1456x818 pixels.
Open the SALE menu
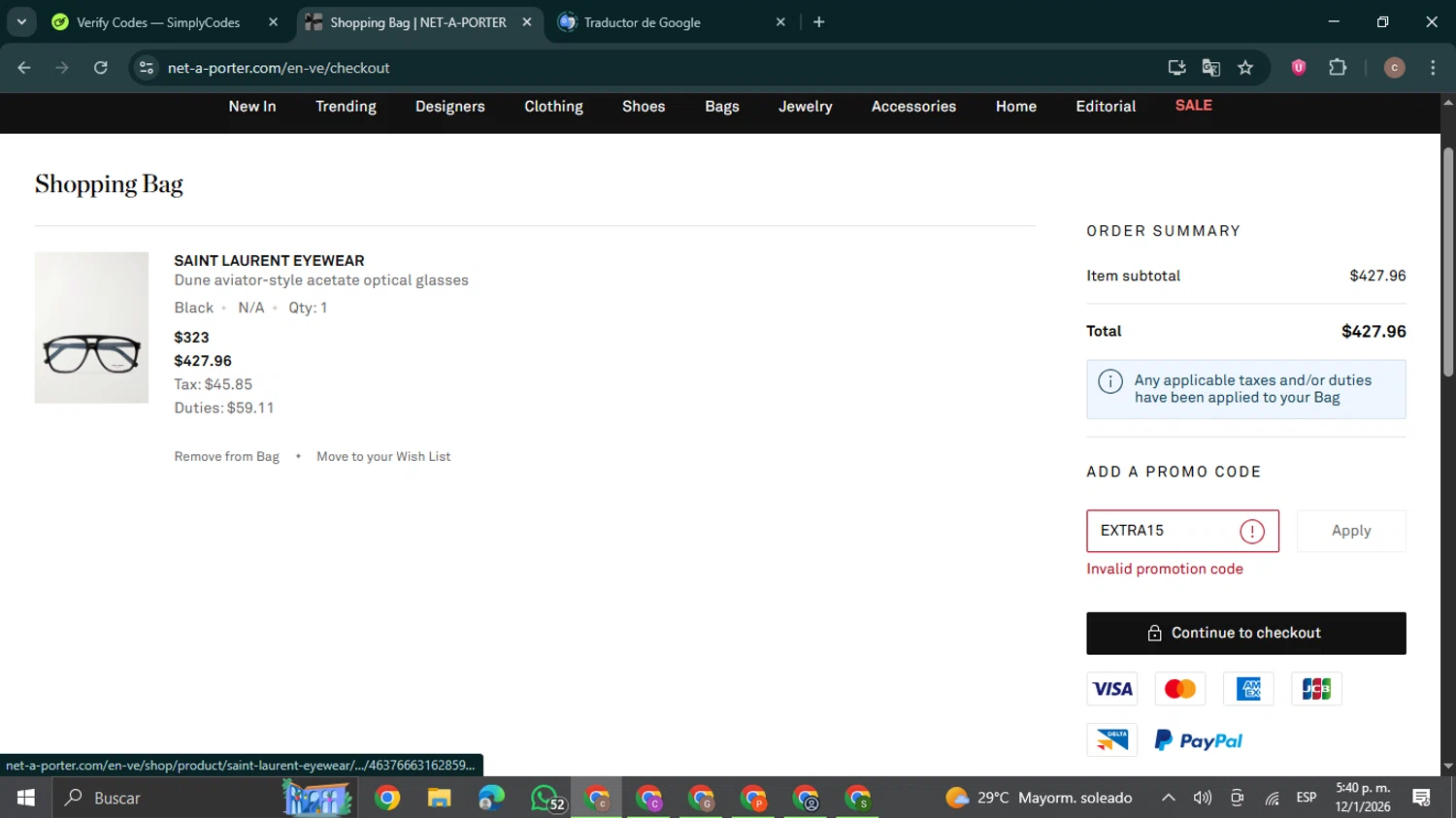pos(1194,106)
